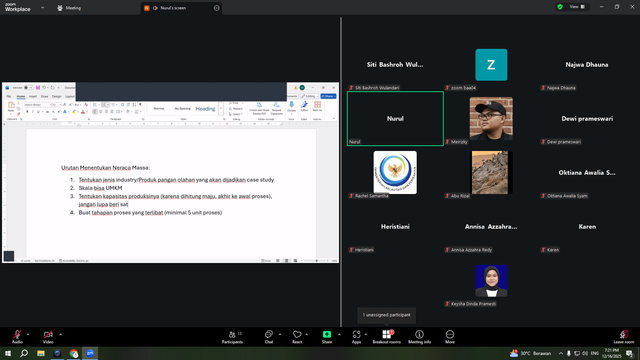This screenshot has width=640, height=360.
Task: Open Chrome from the taskbar
Action: pos(73,353)
